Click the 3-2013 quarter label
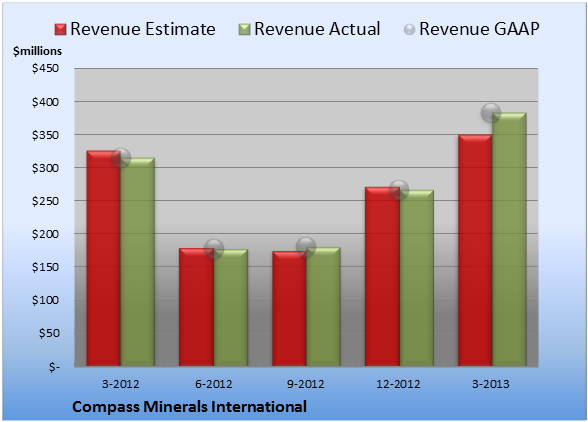588x422 pixels. pyautogui.click(x=490, y=384)
